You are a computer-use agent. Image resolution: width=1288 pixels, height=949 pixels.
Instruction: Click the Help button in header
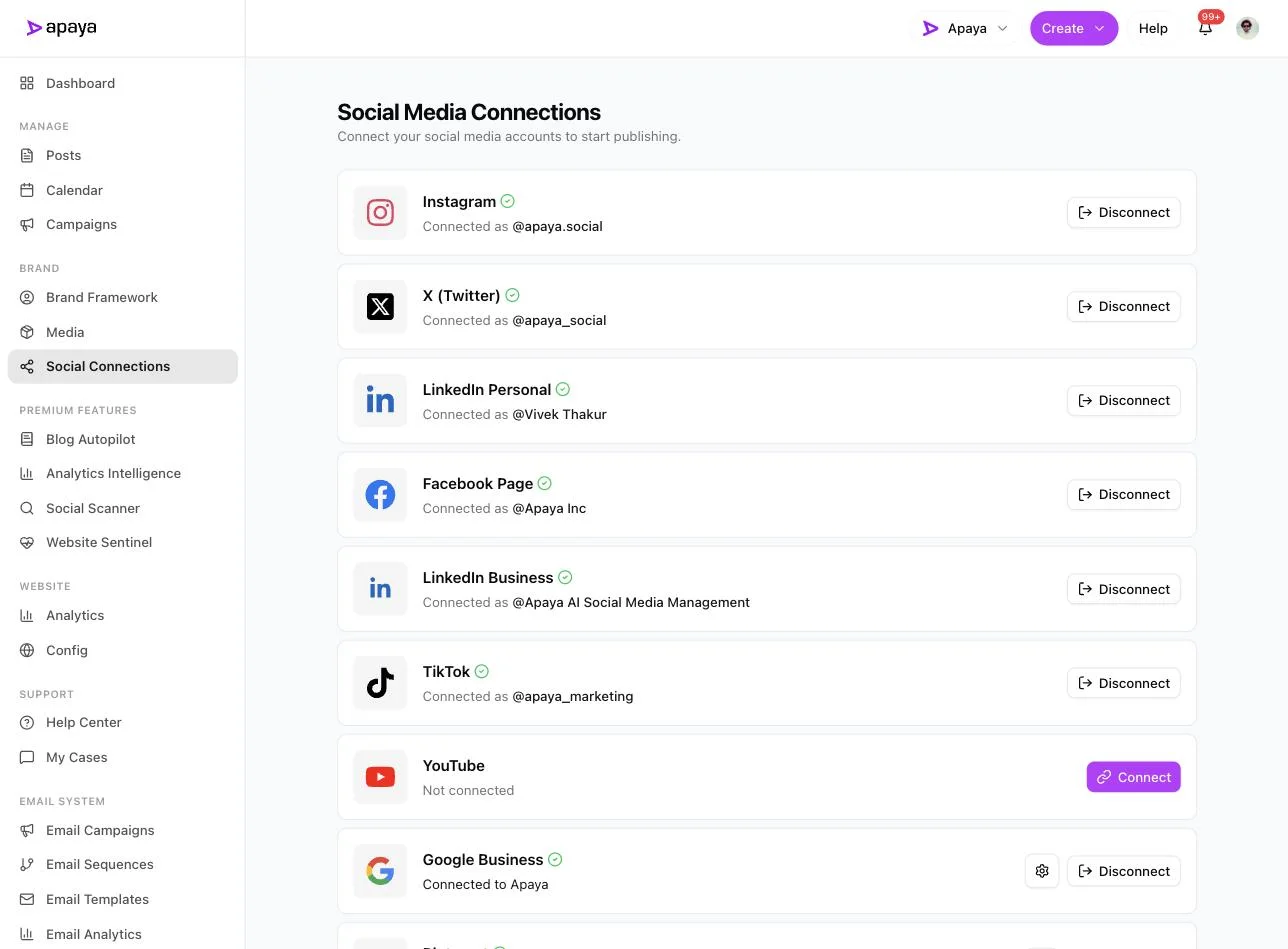point(1153,28)
